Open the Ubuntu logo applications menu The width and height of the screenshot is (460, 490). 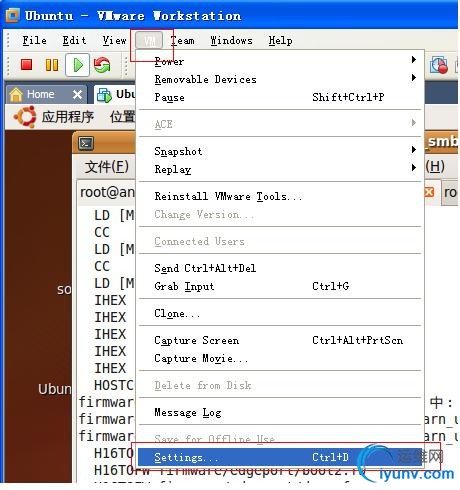coord(24,117)
